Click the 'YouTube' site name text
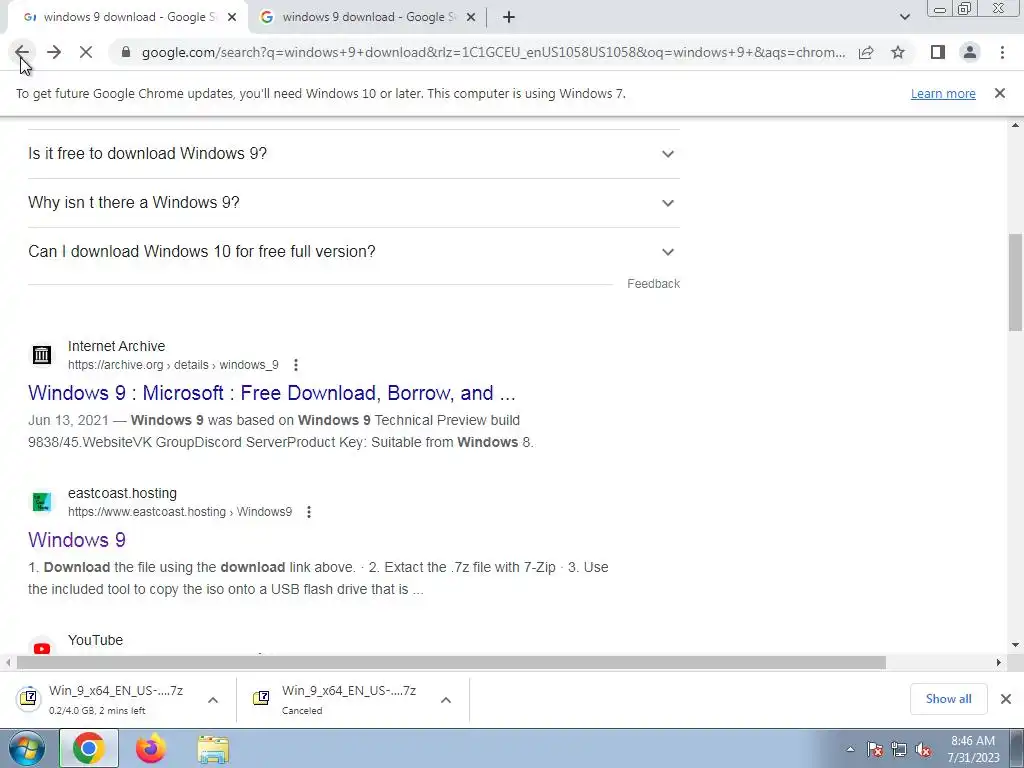The height and width of the screenshot is (768, 1024). coord(95,640)
